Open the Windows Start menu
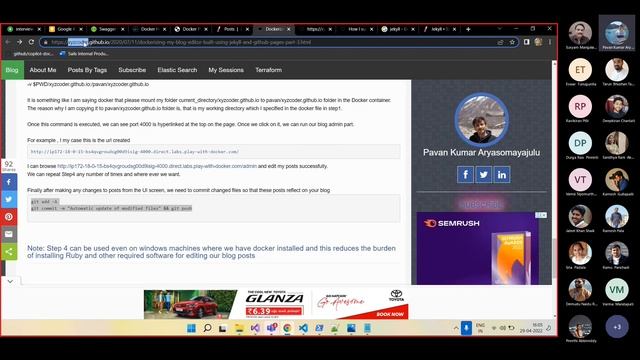The width and height of the screenshot is (640, 360). point(191,328)
